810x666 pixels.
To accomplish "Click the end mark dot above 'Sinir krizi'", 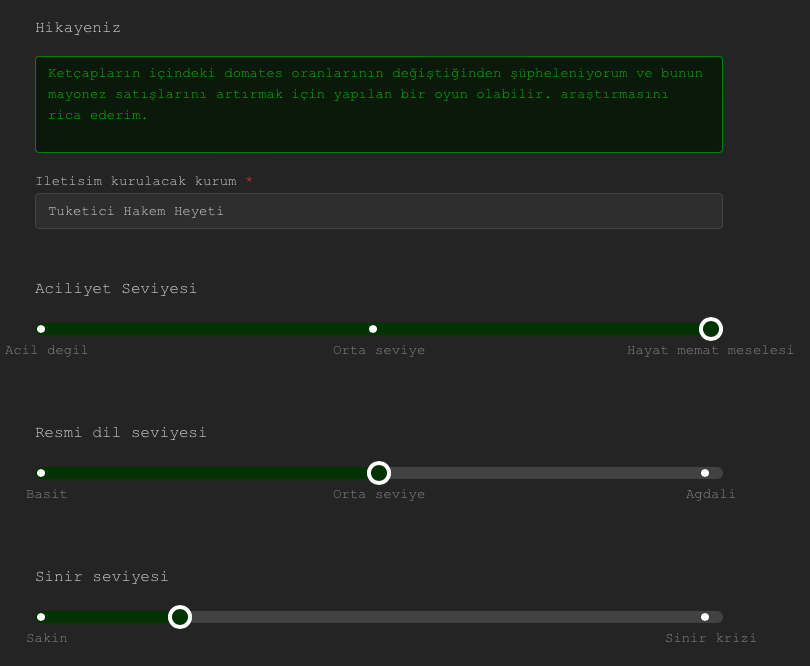I will click(x=705, y=617).
